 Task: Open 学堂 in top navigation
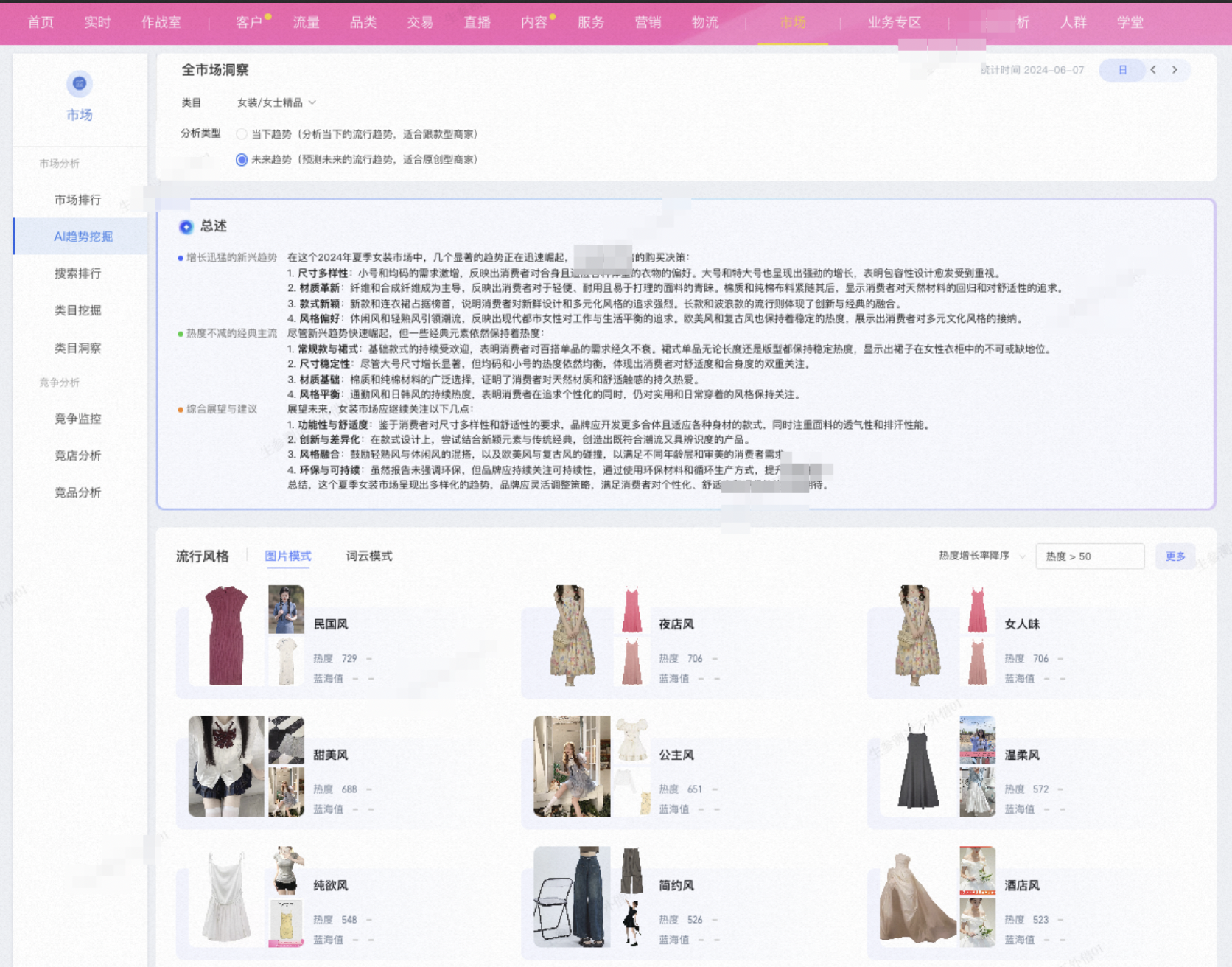(1130, 22)
